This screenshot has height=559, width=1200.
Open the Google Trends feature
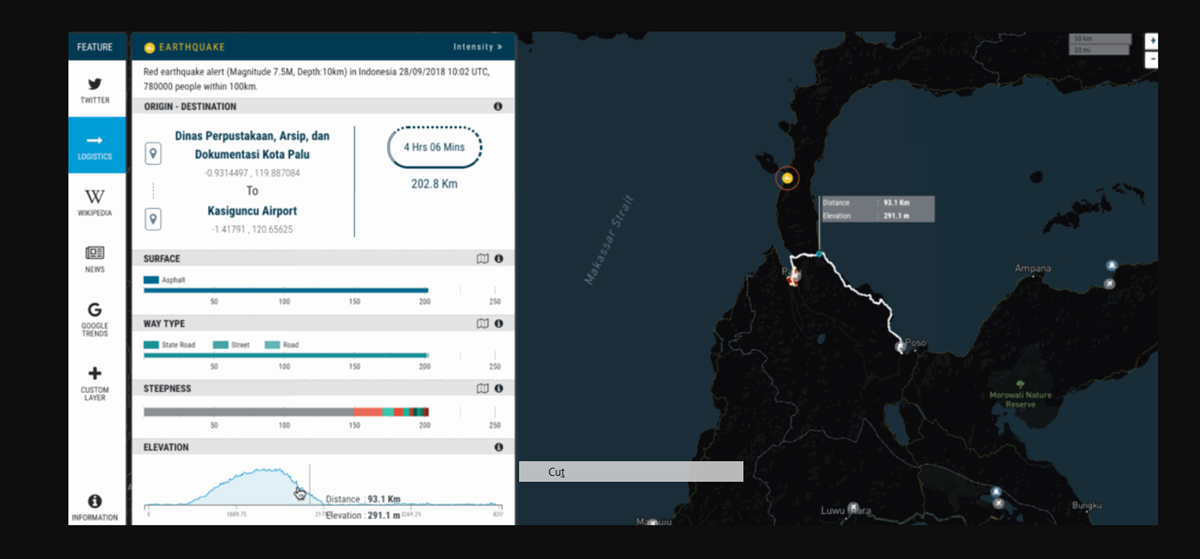(96, 317)
